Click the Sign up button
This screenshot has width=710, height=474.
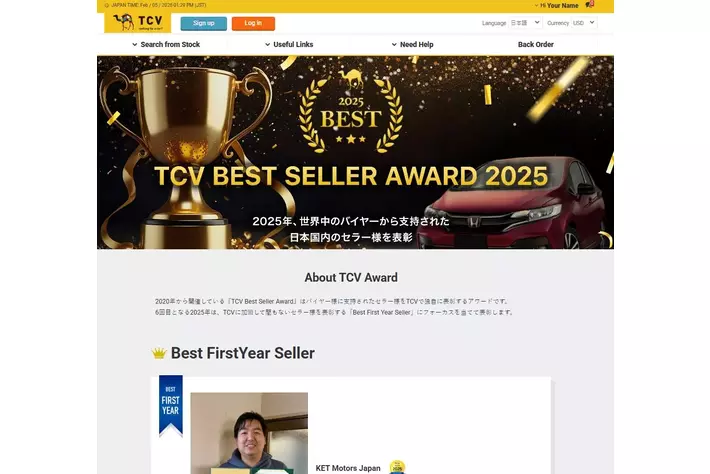tap(204, 23)
